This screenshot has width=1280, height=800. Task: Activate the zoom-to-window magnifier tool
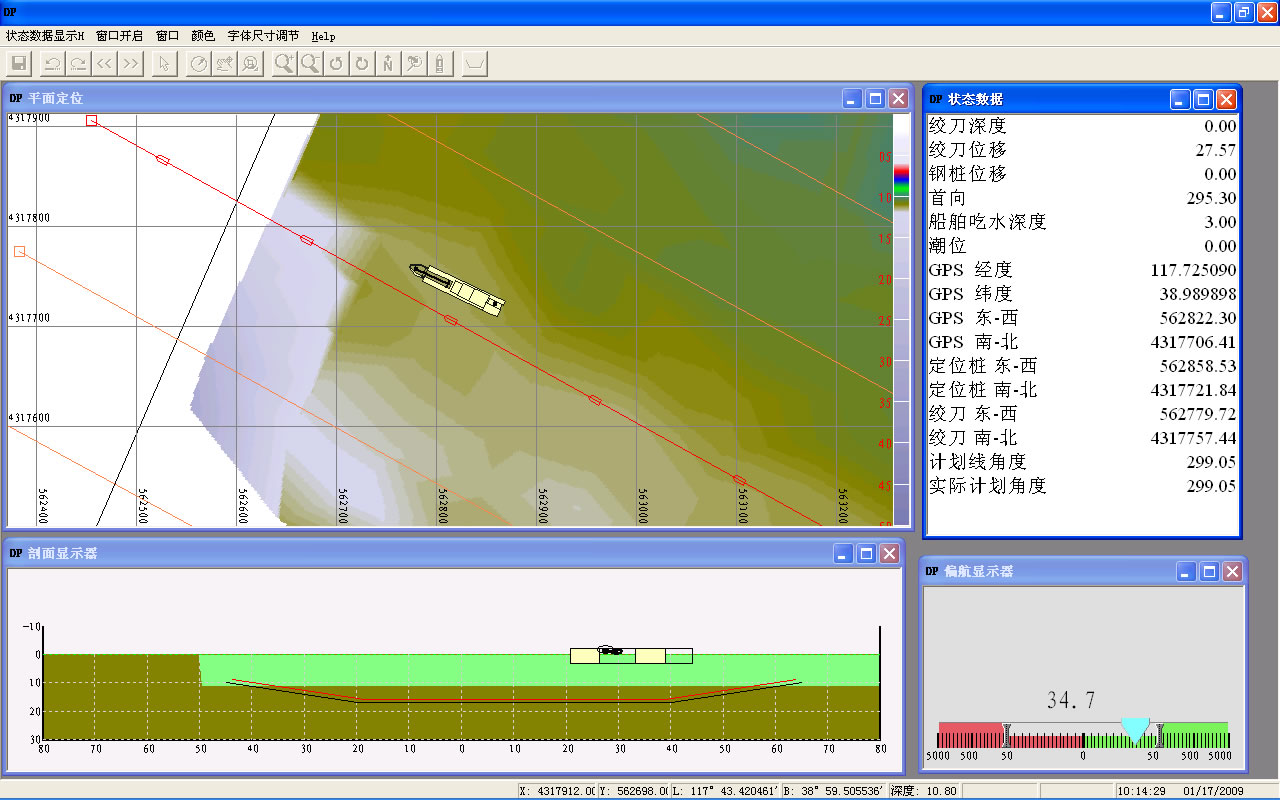[x=250, y=64]
